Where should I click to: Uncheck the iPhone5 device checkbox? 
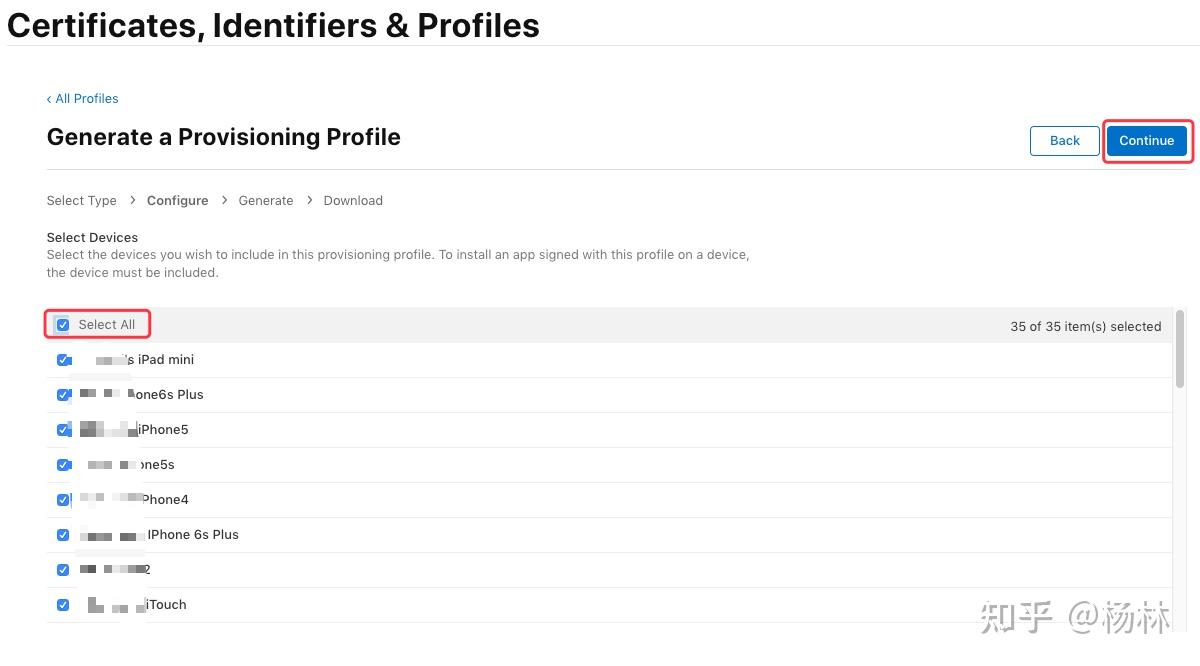63,430
